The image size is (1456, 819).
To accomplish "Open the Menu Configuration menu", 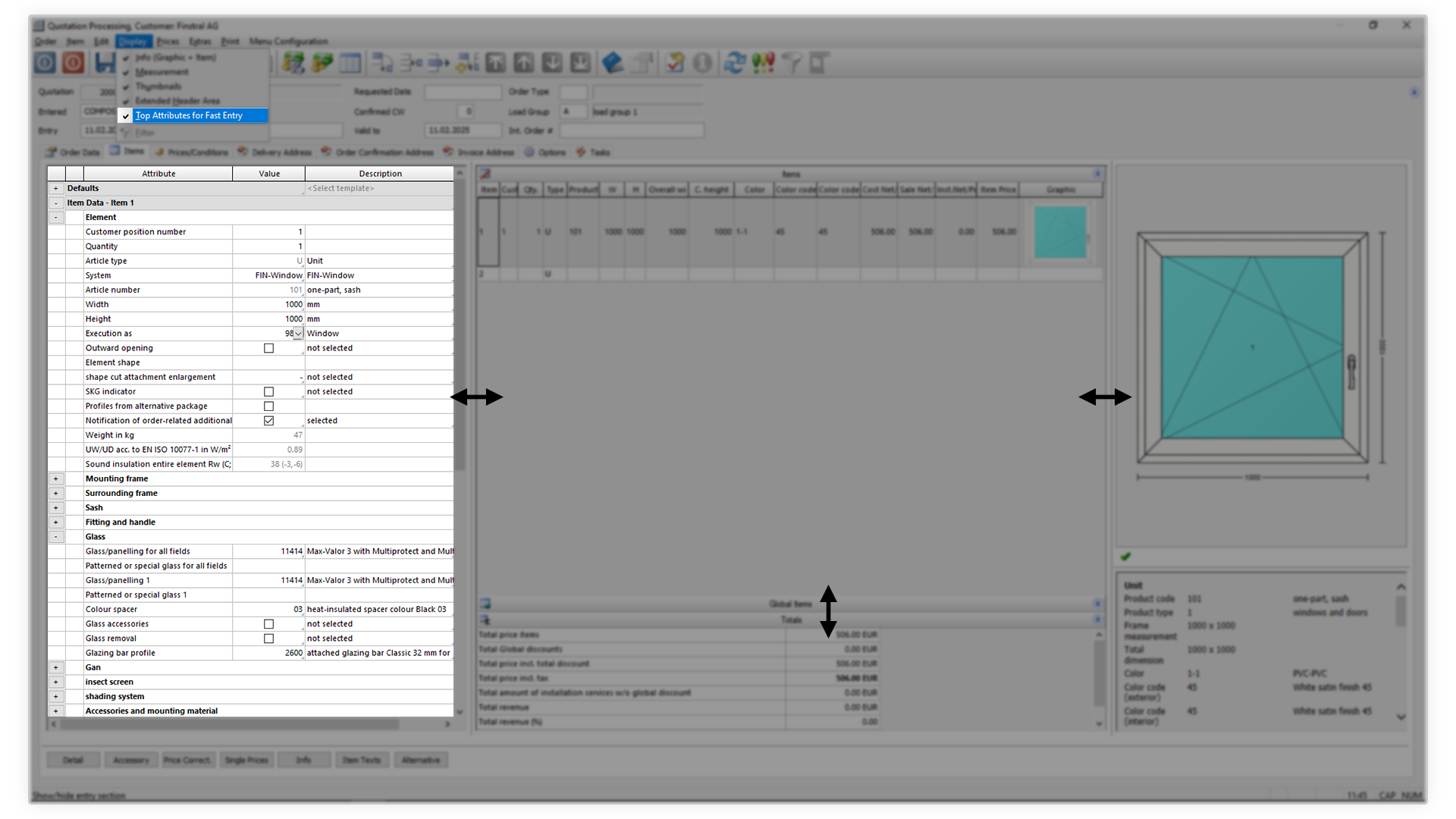I will click(289, 42).
